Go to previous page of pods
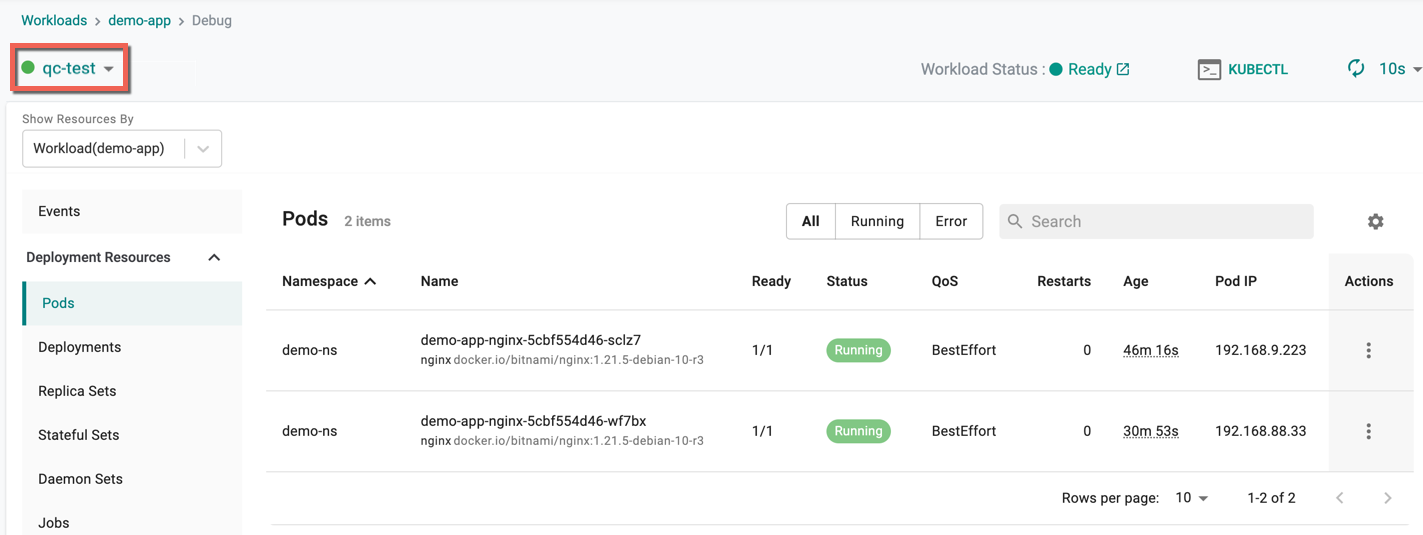Viewport: 1423px width, 535px height. (x=1340, y=498)
